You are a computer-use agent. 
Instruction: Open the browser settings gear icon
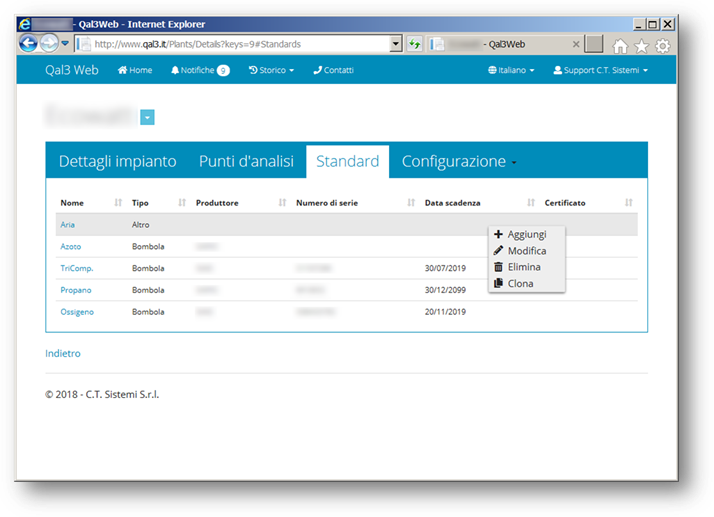click(662, 46)
